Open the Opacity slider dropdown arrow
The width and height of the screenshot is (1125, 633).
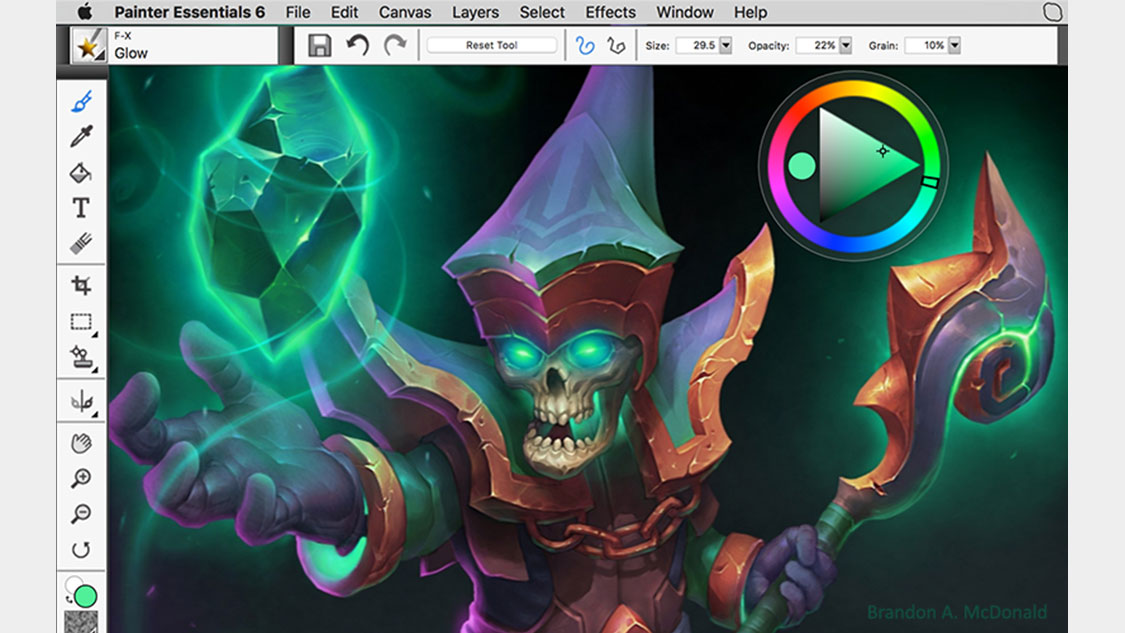tap(846, 45)
